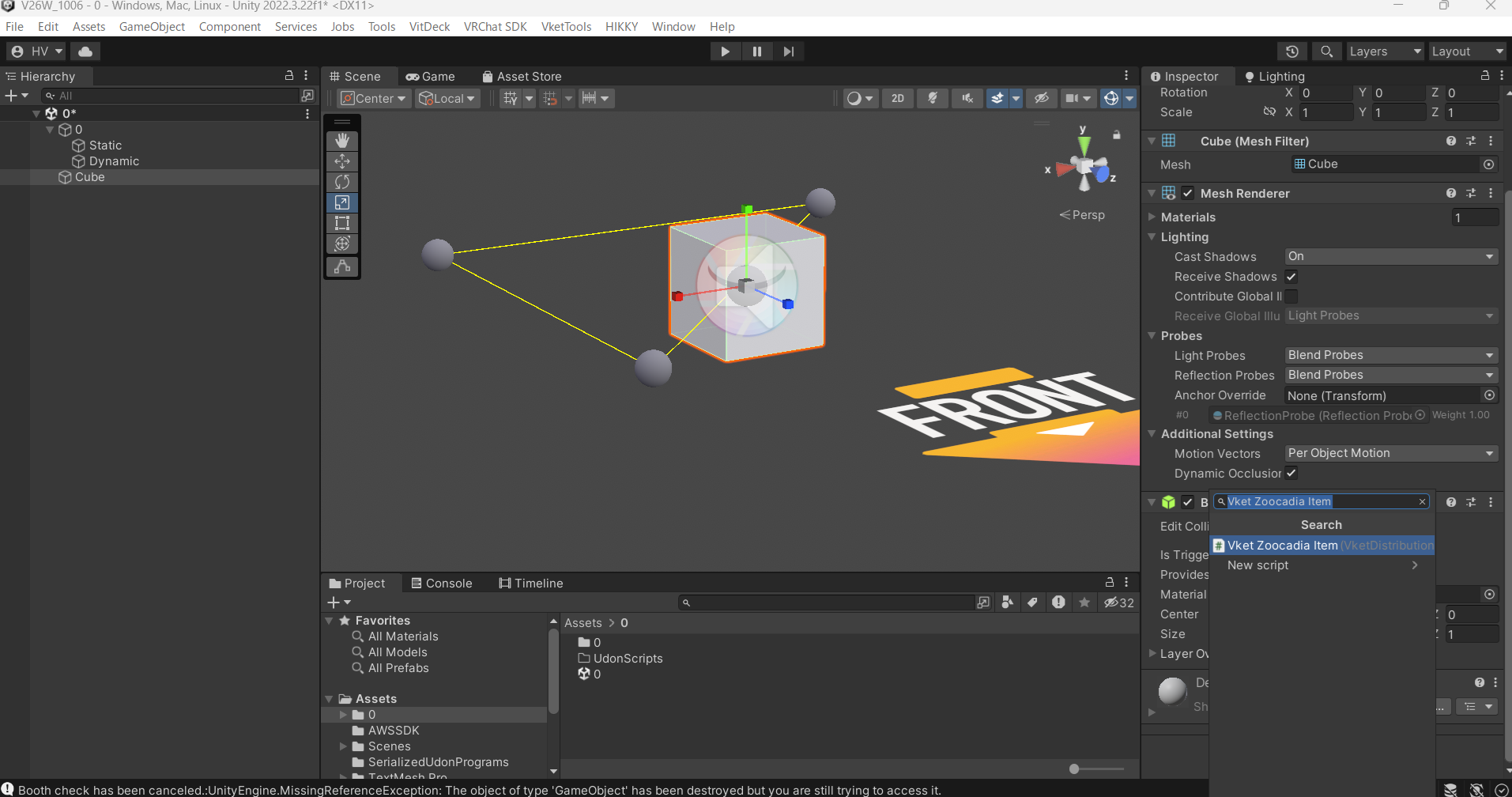Image resolution: width=1512 pixels, height=797 pixels.
Task: Select the Move tool
Action: pyautogui.click(x=342, y=161)
